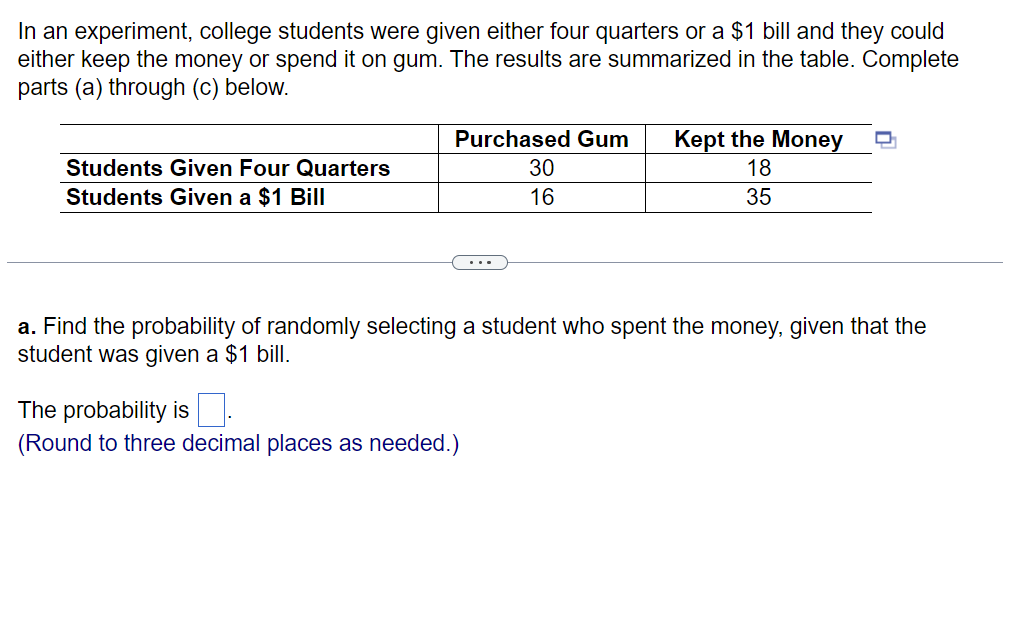The image size is (1011, 637).
Task: Click the value 16 in the $1 Bill row
Action: click(x=541, y=197)
